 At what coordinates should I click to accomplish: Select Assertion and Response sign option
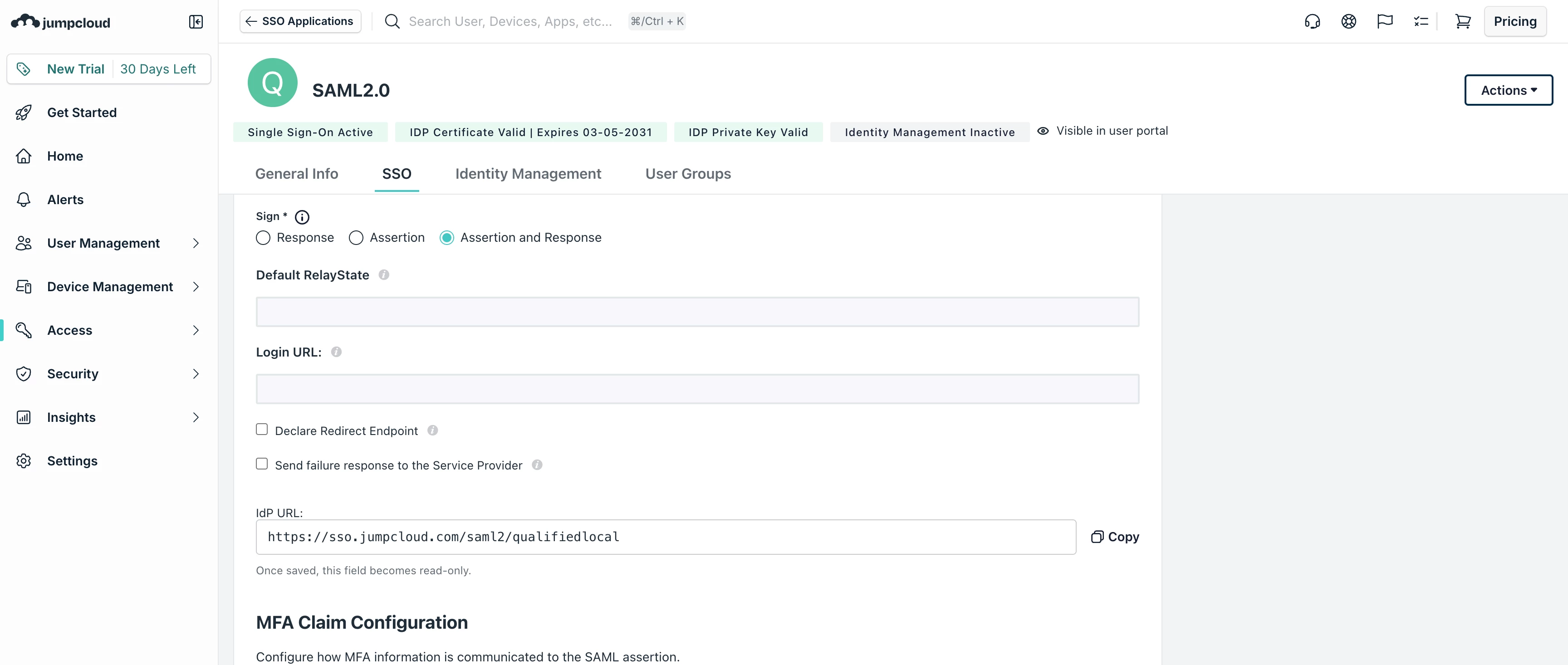[447, 238]
